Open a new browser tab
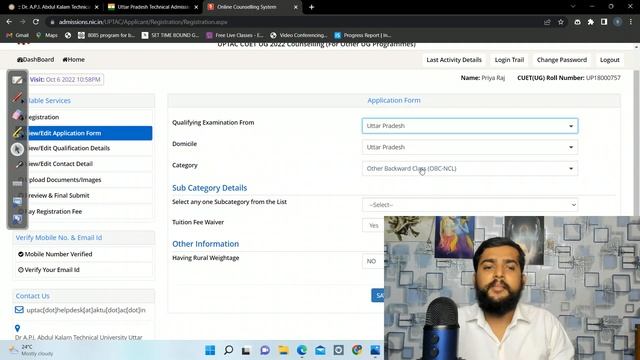 tap(311, 7)
